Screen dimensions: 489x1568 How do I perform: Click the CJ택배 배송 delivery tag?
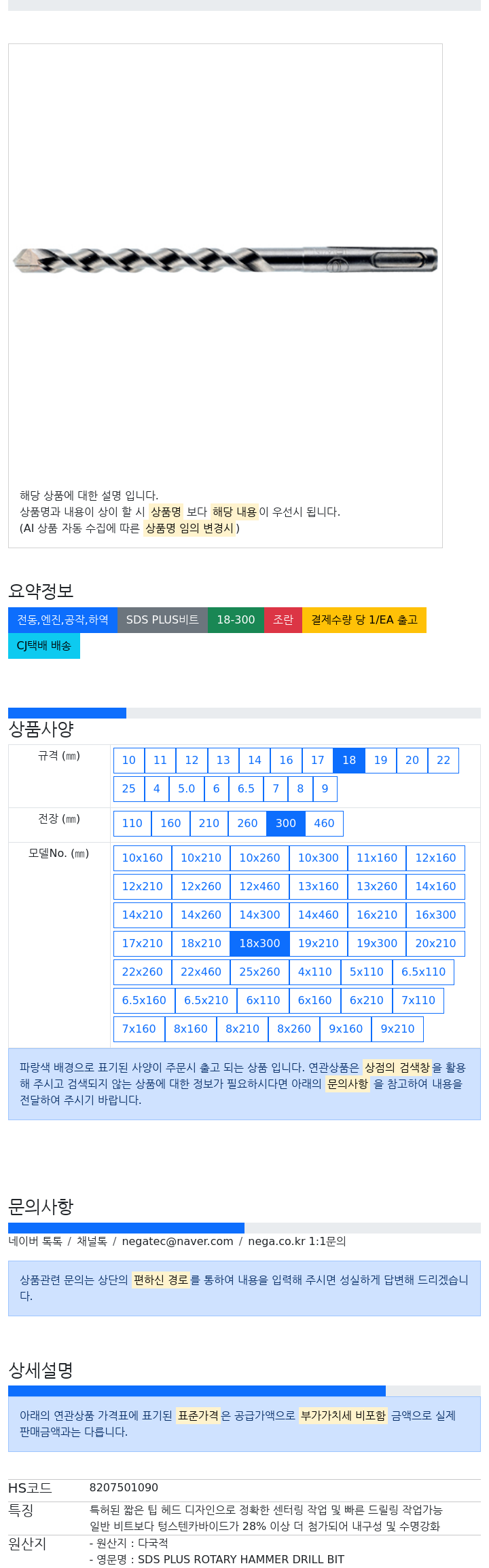[x=44, y=646]
